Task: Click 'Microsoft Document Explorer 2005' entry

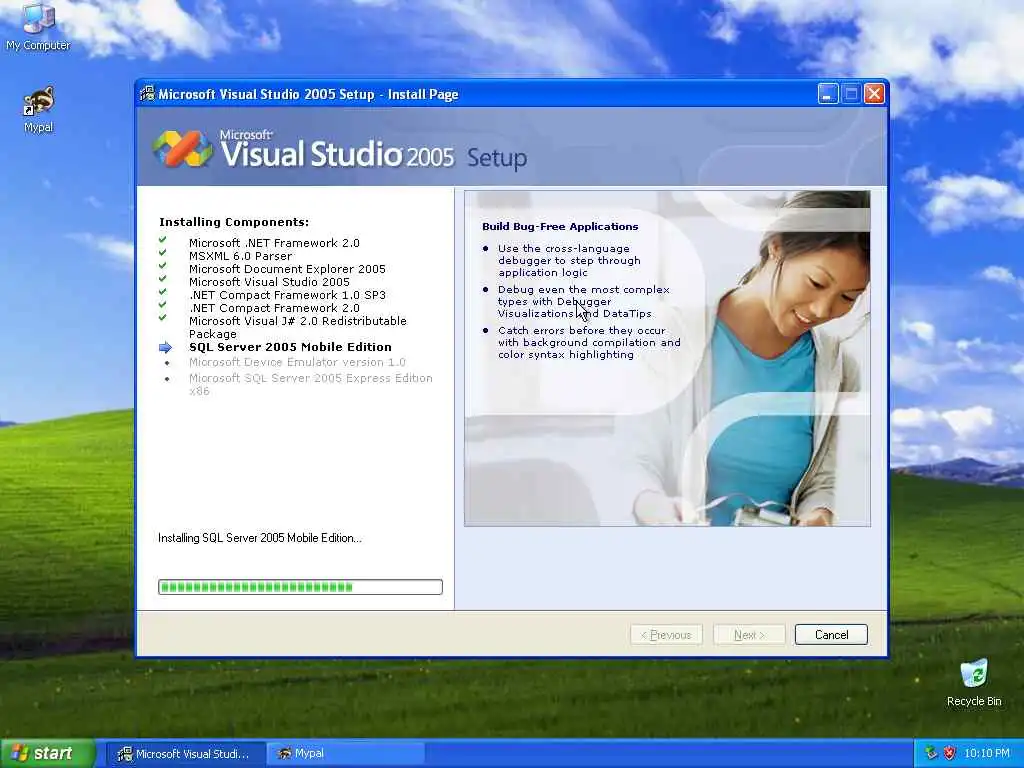Action: point(287,269)
